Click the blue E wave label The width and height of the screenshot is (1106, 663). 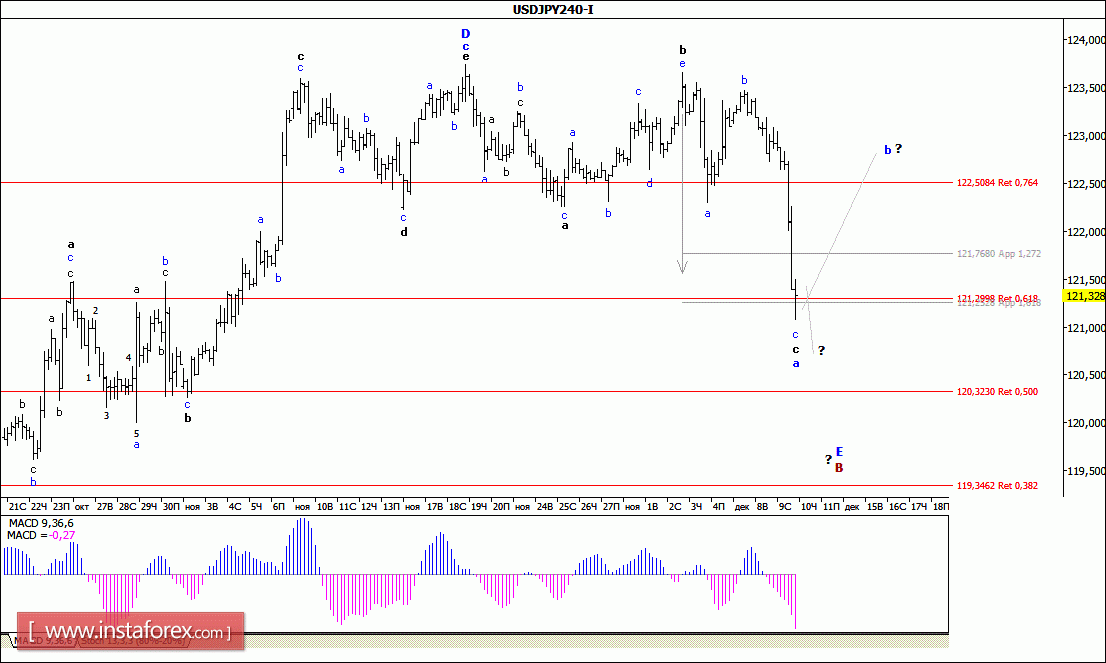[x=839, y=451]
